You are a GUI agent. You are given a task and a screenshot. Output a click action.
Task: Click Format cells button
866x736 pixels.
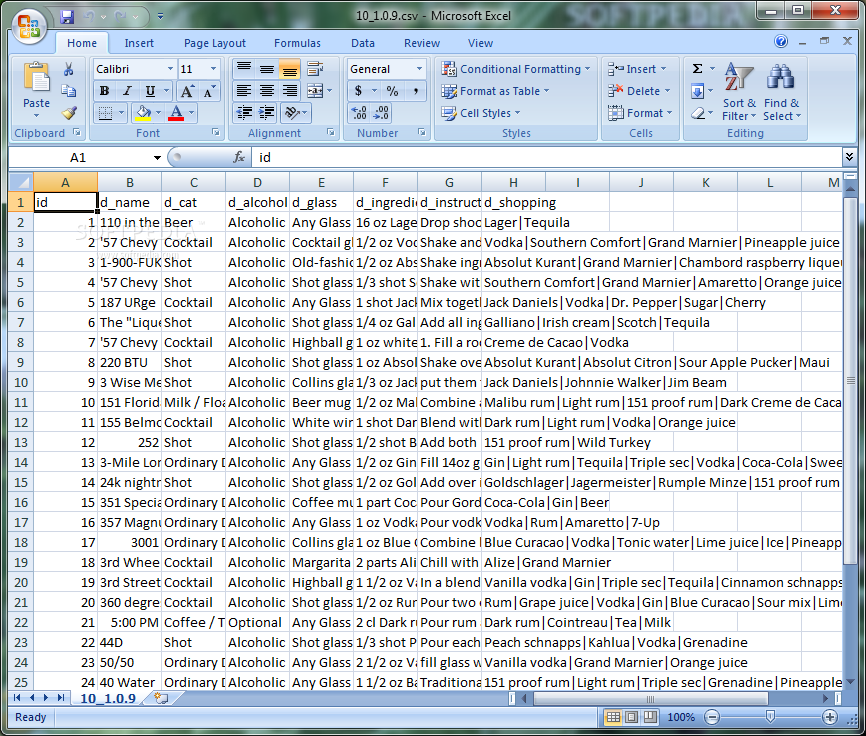[x=641, y=113]
